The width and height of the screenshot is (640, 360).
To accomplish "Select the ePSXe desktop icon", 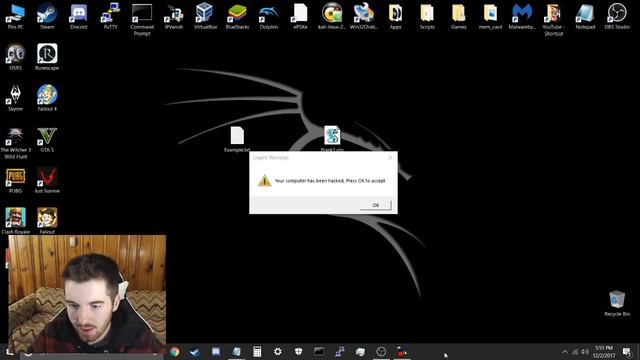I will 300,16.
